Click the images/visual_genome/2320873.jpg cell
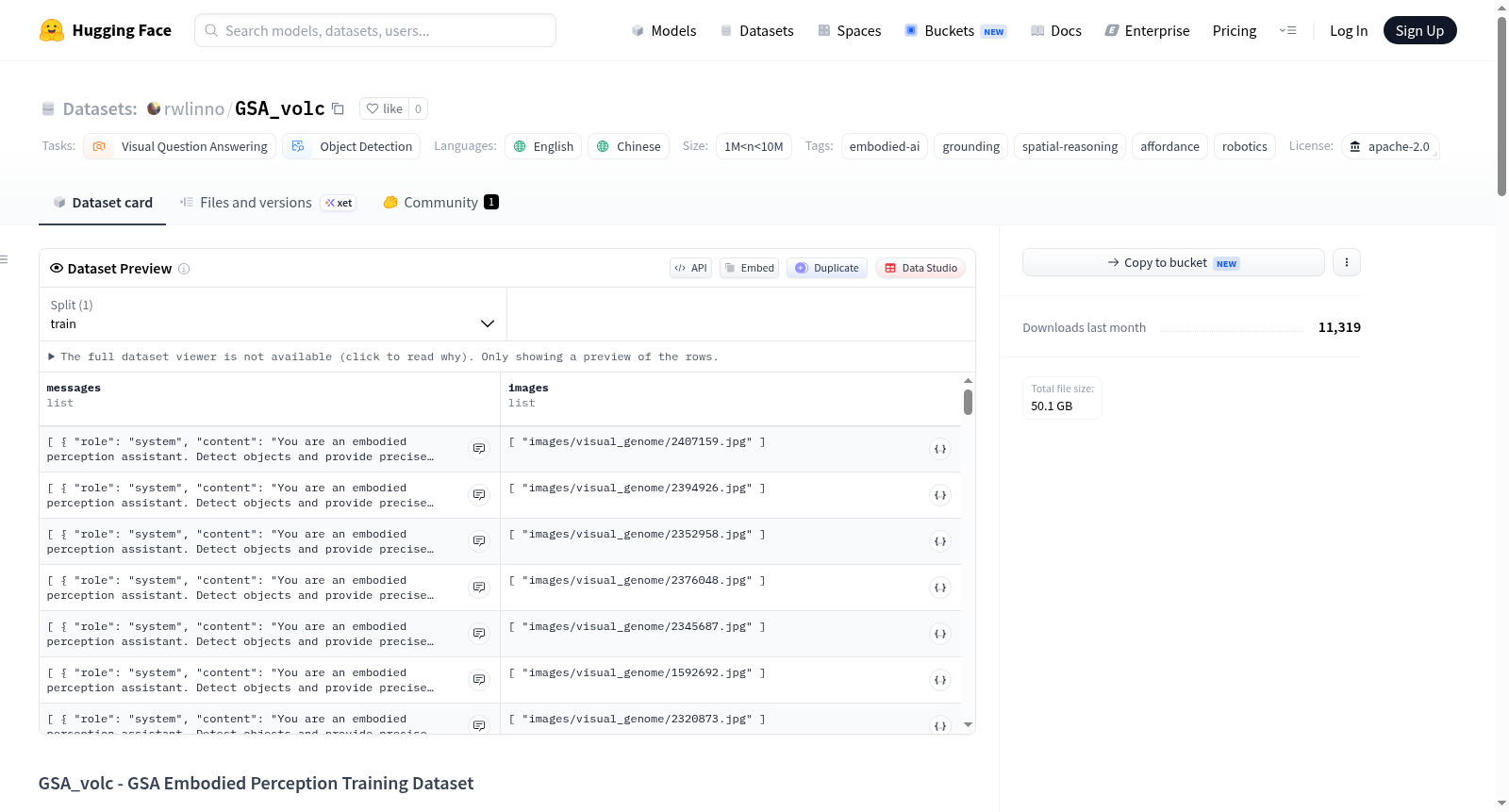 (731, 719)
